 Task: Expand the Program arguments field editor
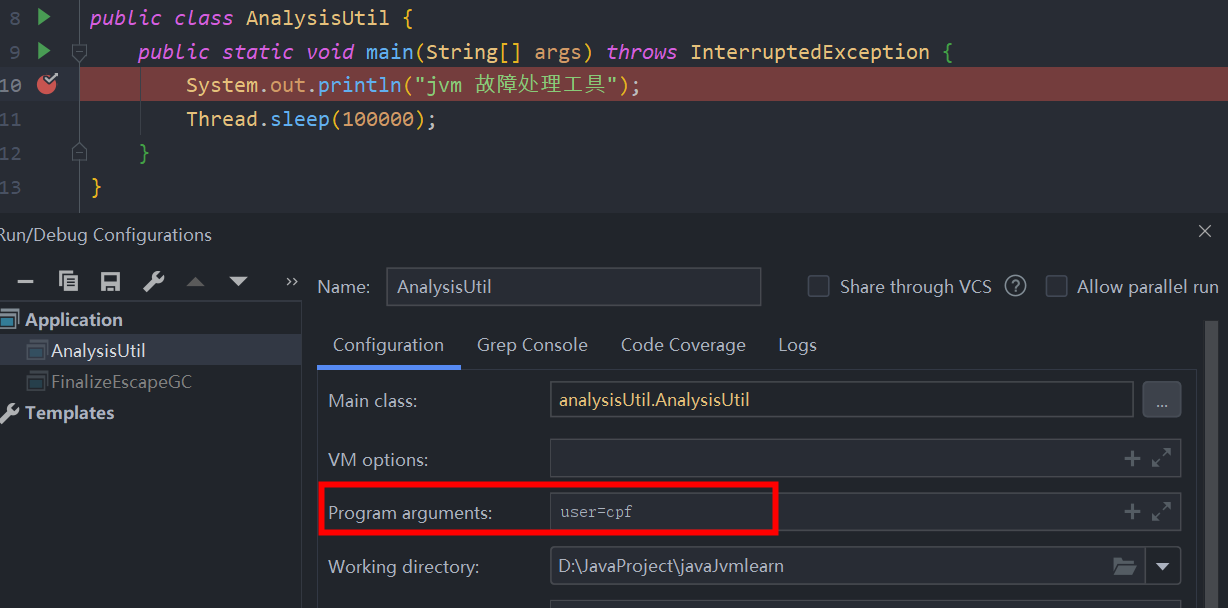pos(1161,511)
